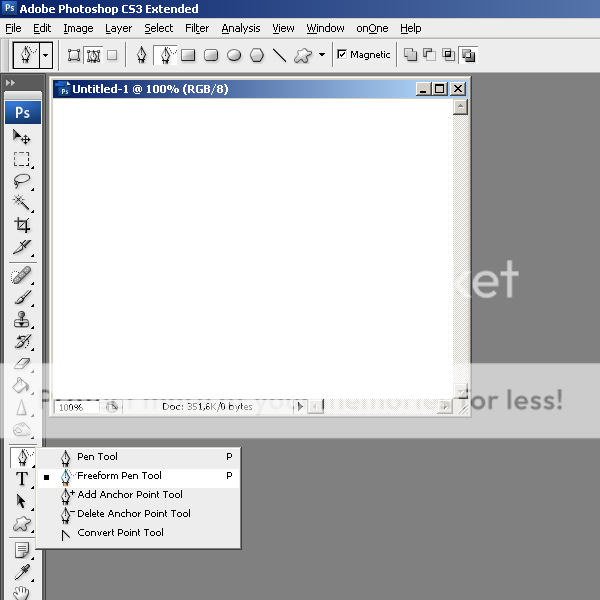Viewport: 600px width, 600px height.
Task: Click horizontal scrollbar left arrow
Action: (315, 407)
